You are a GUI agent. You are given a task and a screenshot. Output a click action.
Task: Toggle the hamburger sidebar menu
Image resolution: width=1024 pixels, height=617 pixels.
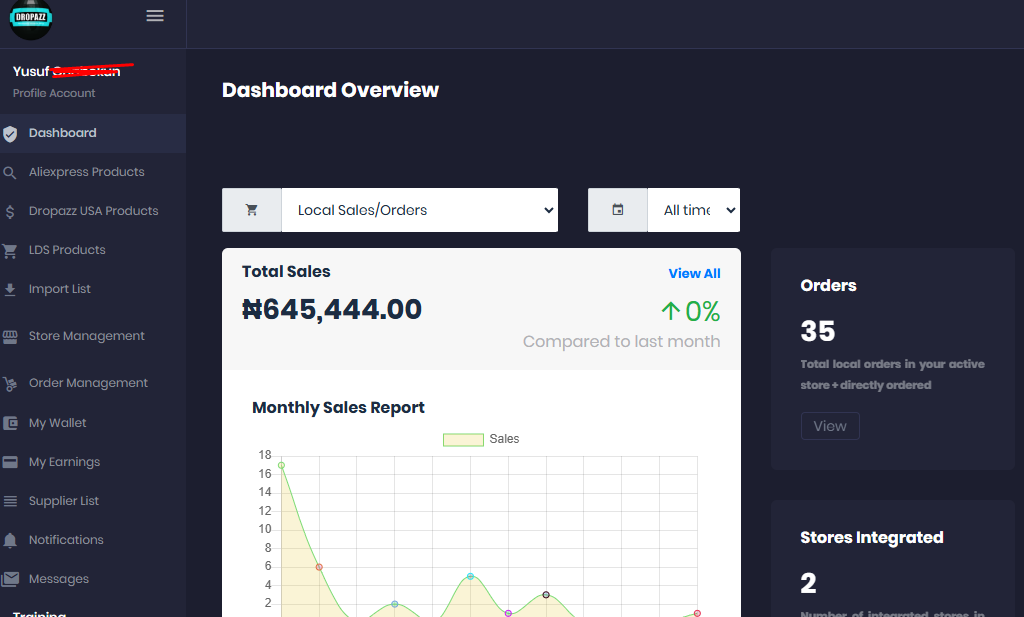pos(155,16)
